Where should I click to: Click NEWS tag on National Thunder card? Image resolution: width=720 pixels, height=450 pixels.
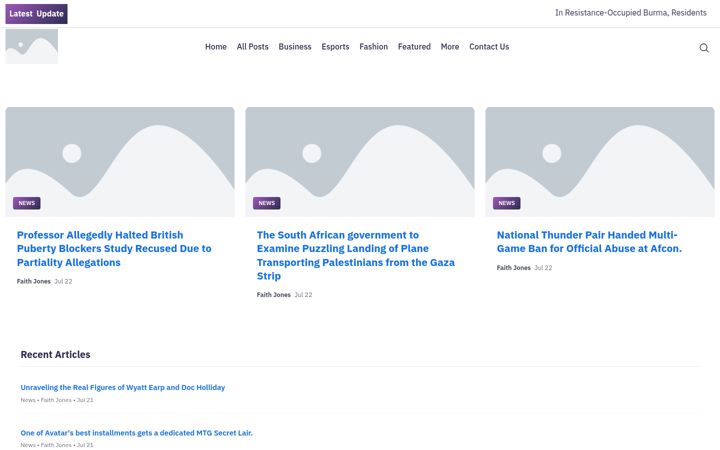[506, 203]
